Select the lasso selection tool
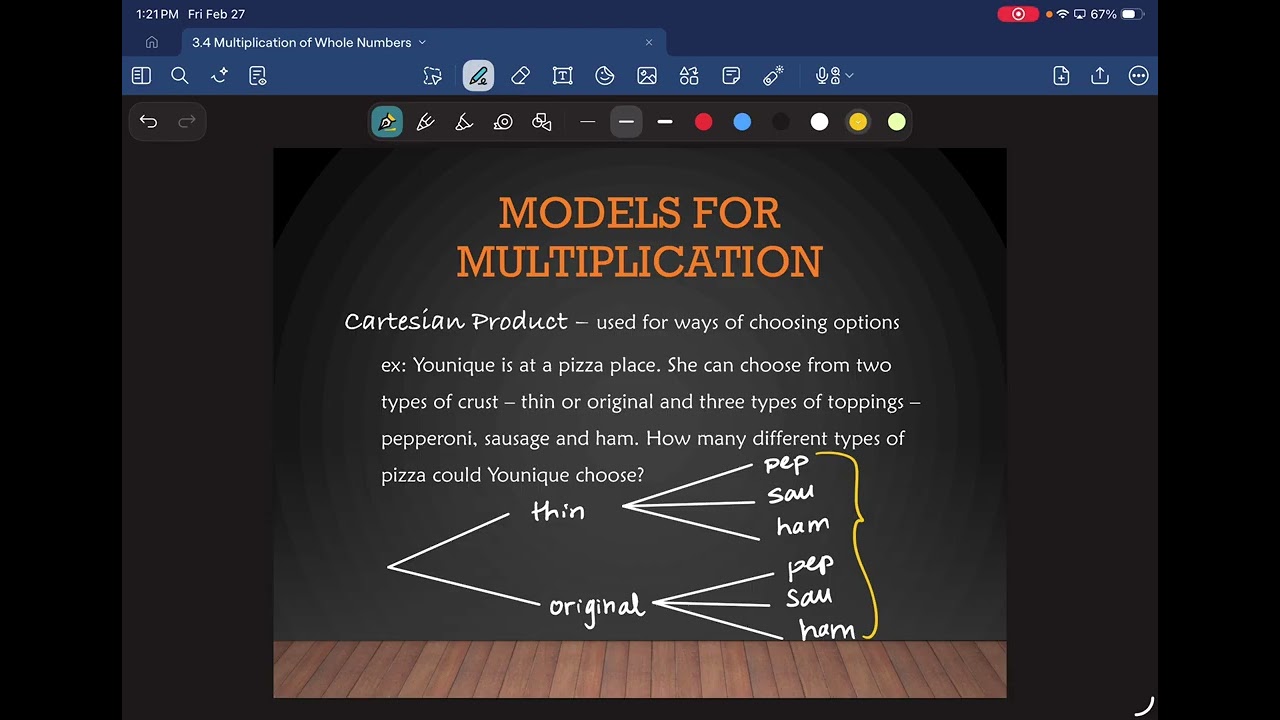 point(432,76)
